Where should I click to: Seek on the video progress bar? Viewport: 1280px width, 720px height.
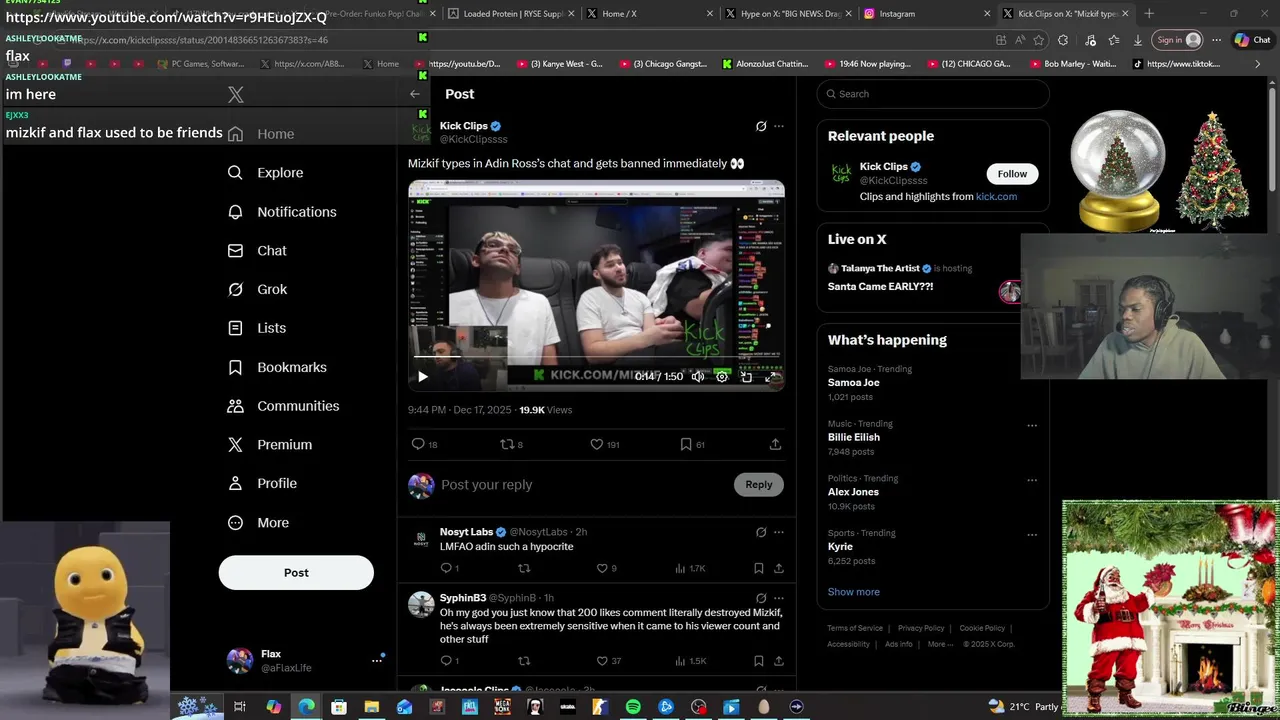tap(596, 357)
